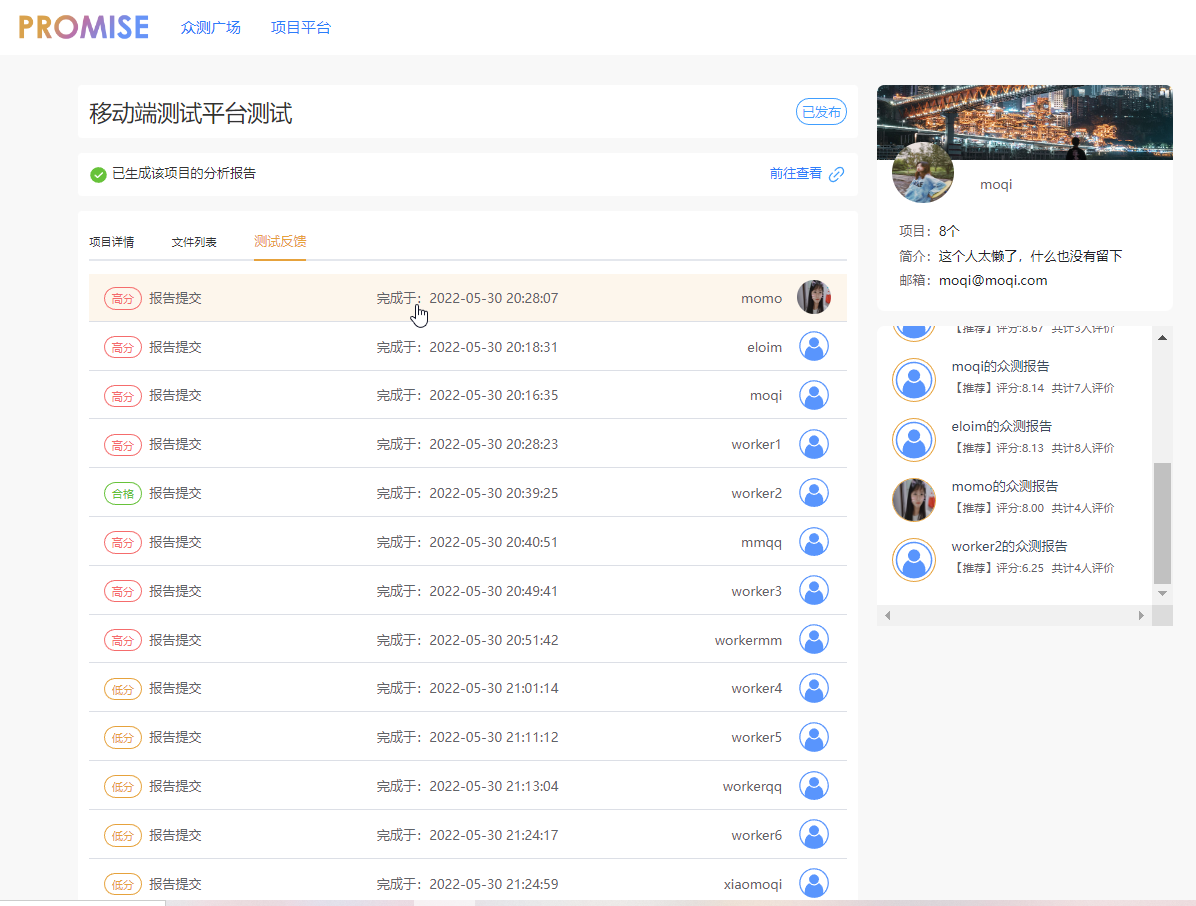Switch to the 项目详情 tab
The width and height of the screenshot is (1196, 906).
click(111, 242)
